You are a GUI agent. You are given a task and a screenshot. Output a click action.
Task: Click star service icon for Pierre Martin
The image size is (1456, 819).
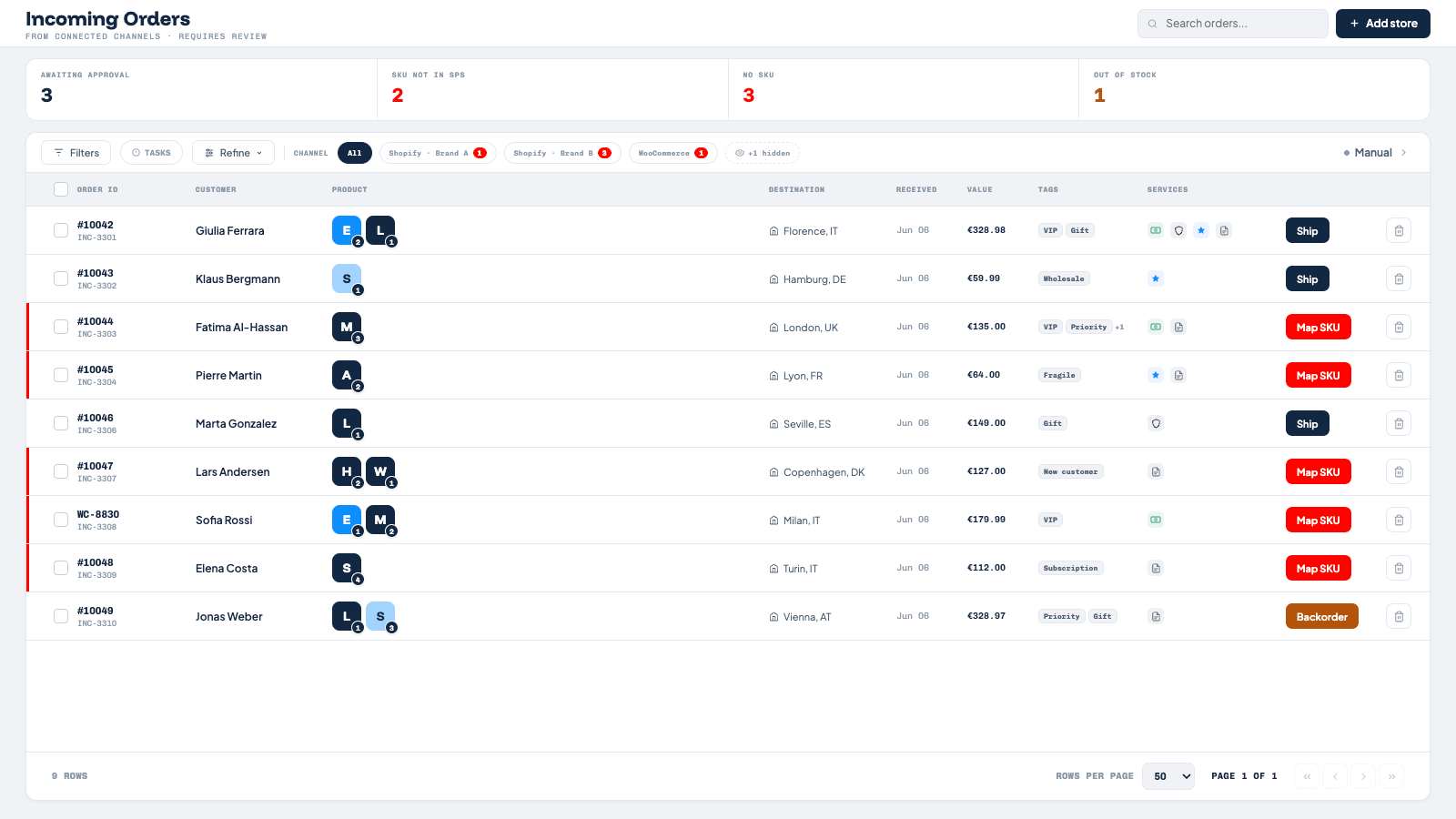click(x=1156, y=375)
